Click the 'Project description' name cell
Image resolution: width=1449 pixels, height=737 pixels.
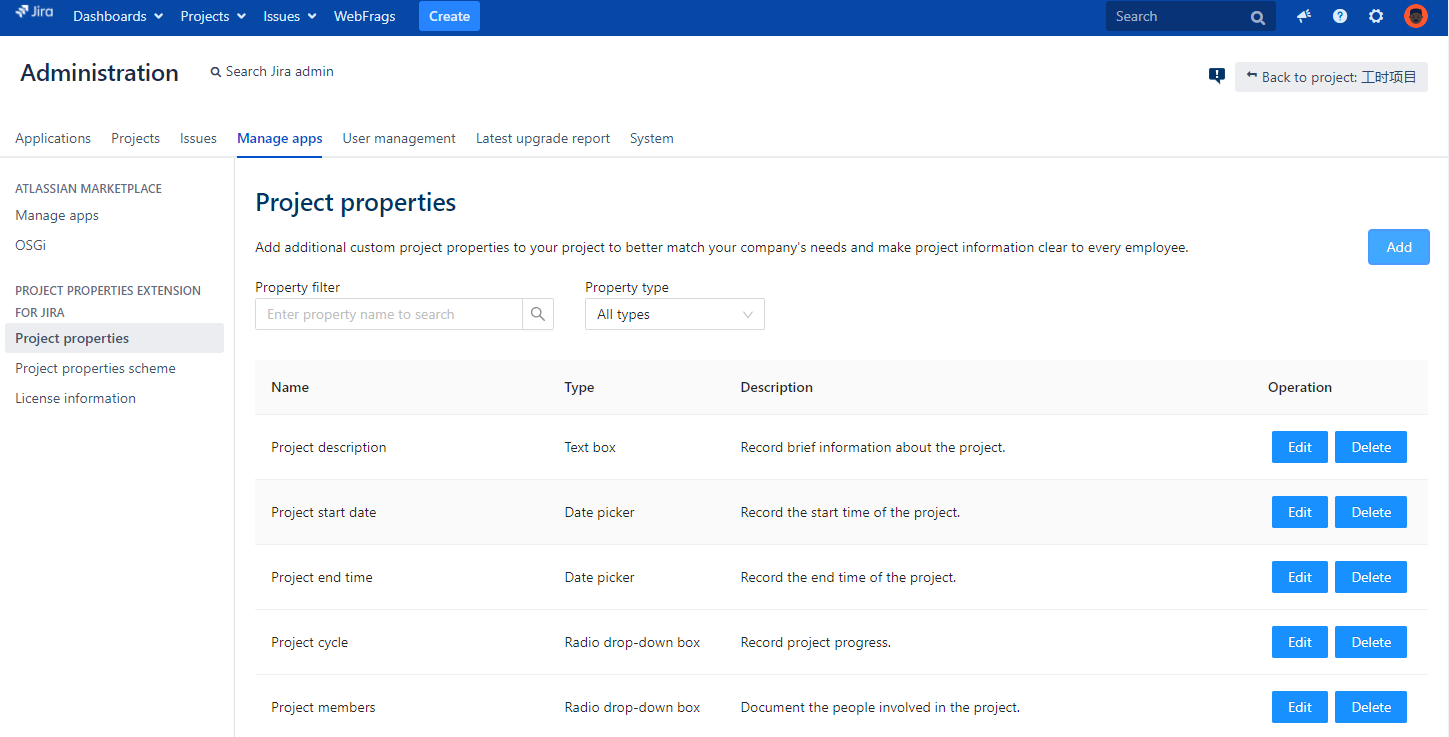(329, 447)
